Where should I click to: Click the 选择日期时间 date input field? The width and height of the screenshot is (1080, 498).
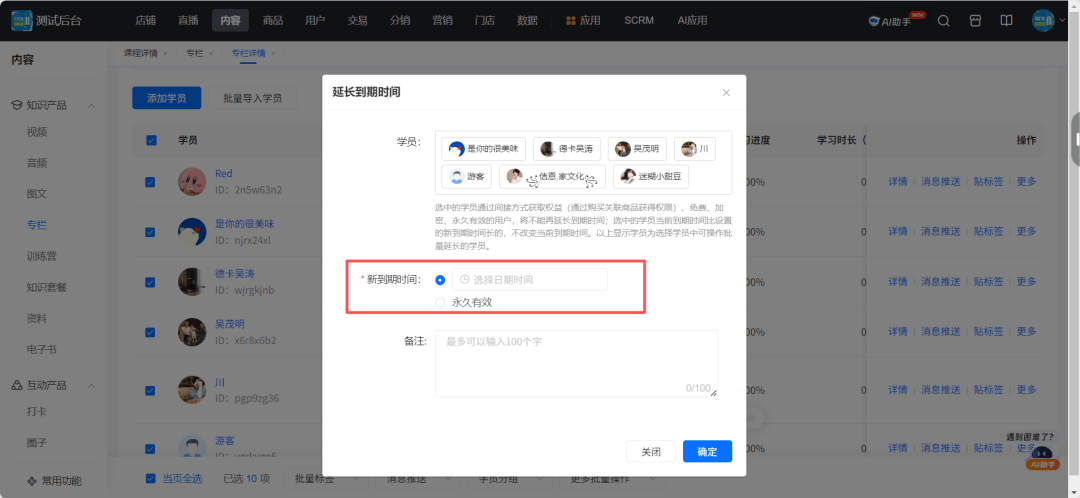pos(529,280)
